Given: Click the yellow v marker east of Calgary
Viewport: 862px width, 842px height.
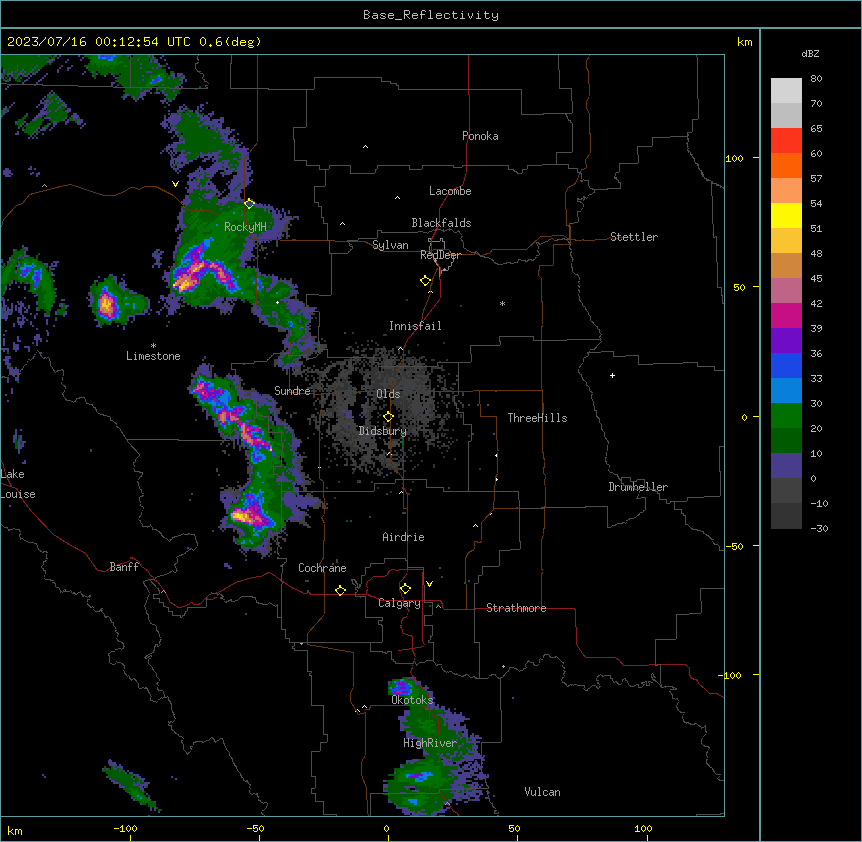Looking at the screenshot, I should (x=429, y=584).
